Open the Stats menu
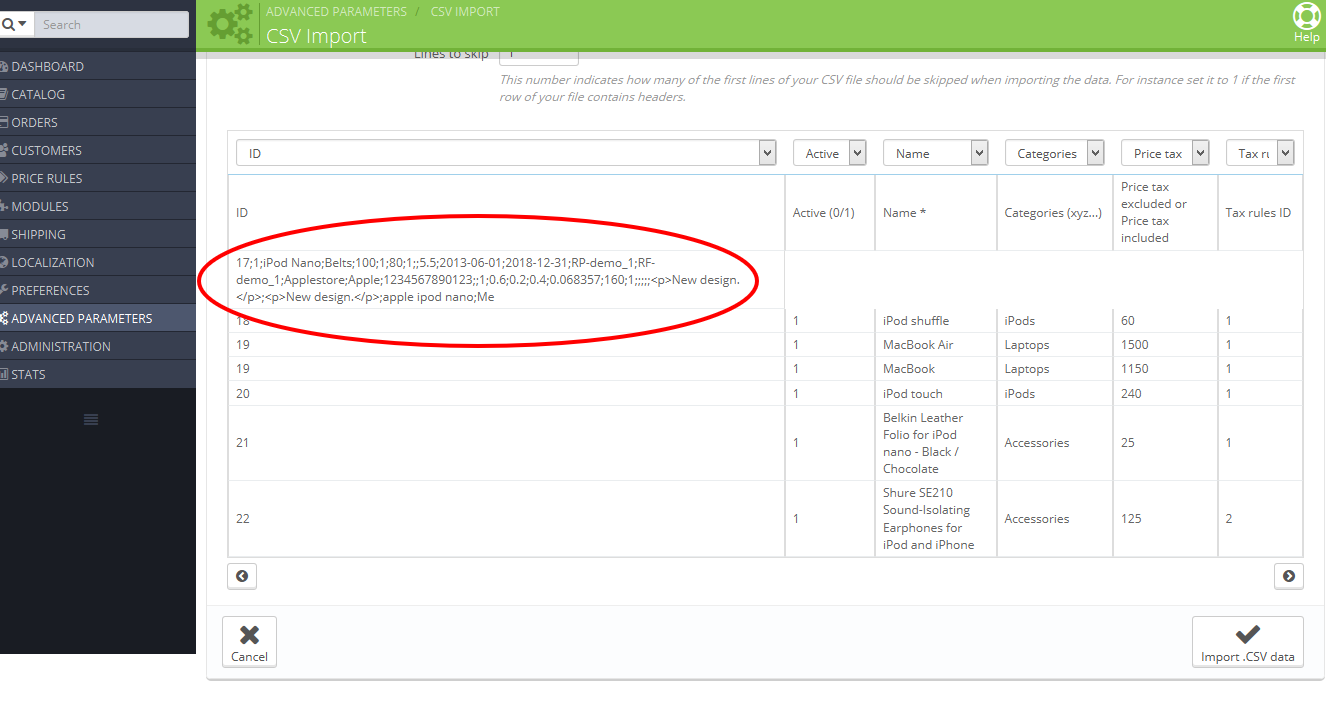 click(x=98, y=374)
